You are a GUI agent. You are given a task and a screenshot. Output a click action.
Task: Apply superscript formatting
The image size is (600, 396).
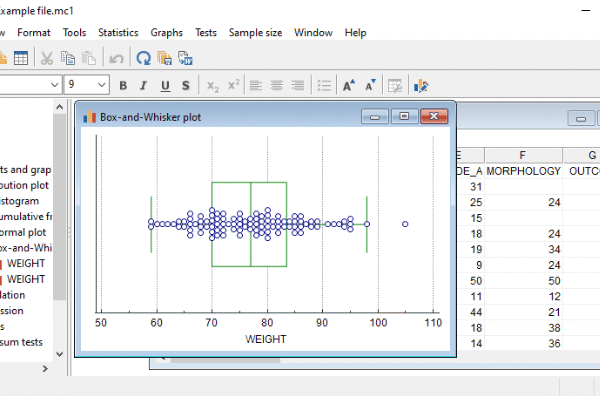[233, 85]
